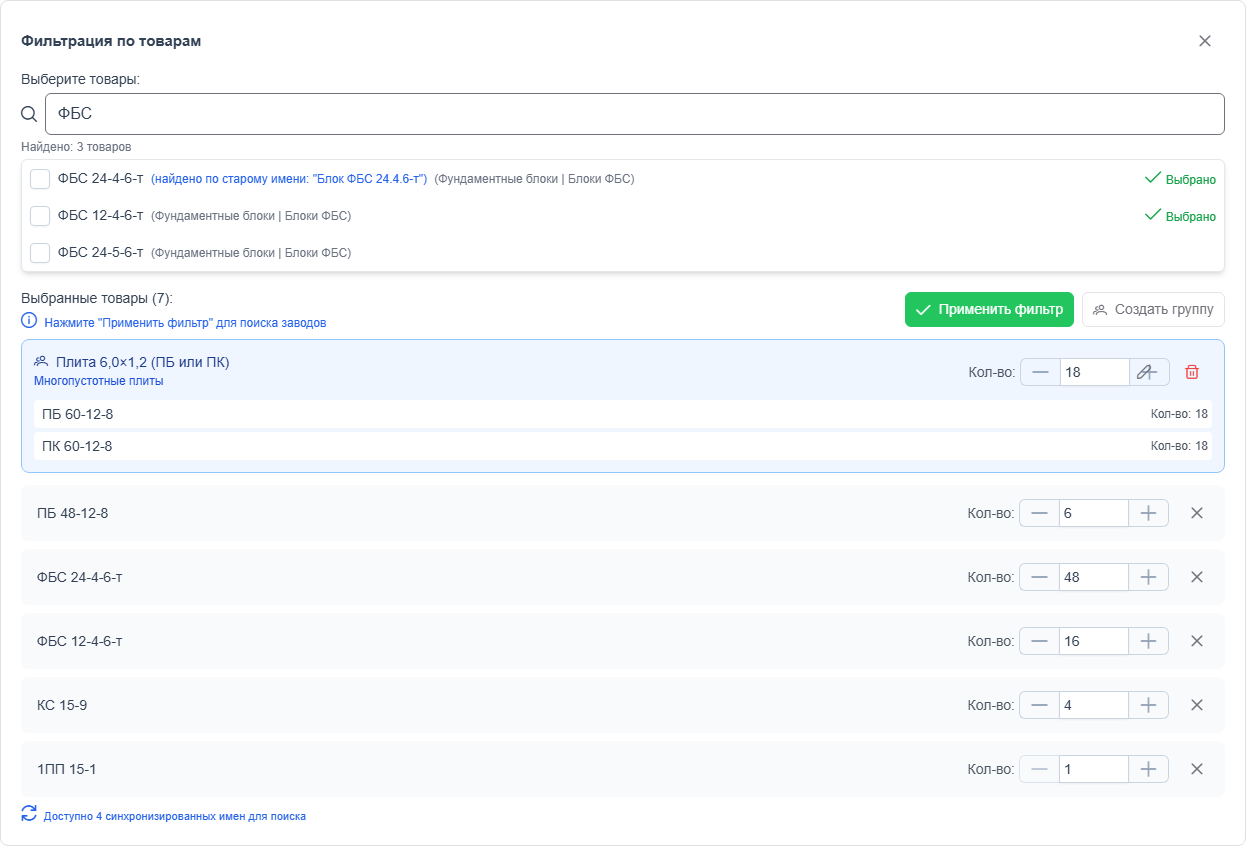Screen dimensions: 1246x846
Task: Click the group icon before Плита 6,0×1,2
Action: 41,361
